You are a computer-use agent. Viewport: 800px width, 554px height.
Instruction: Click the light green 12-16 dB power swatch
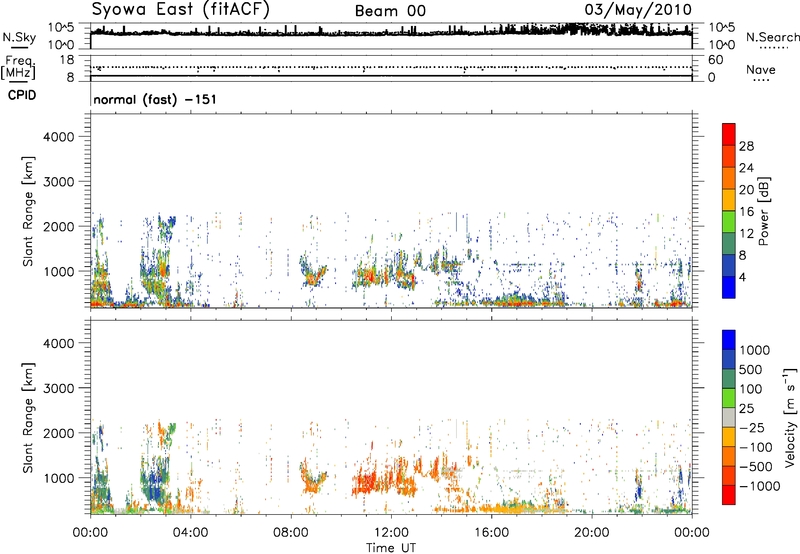(729, 221)
